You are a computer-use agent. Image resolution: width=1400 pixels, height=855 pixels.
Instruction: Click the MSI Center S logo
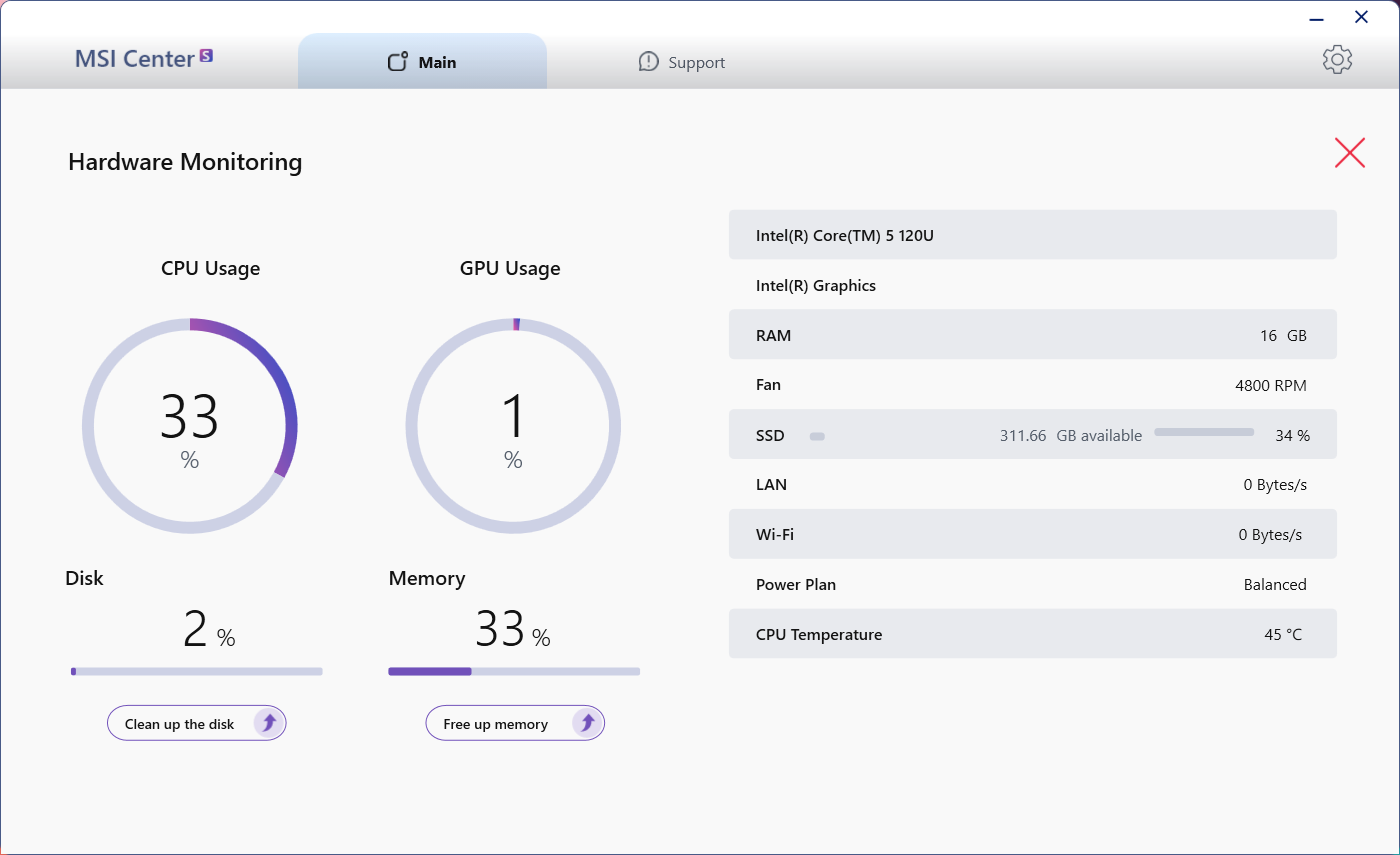click(x=144, y=59)
